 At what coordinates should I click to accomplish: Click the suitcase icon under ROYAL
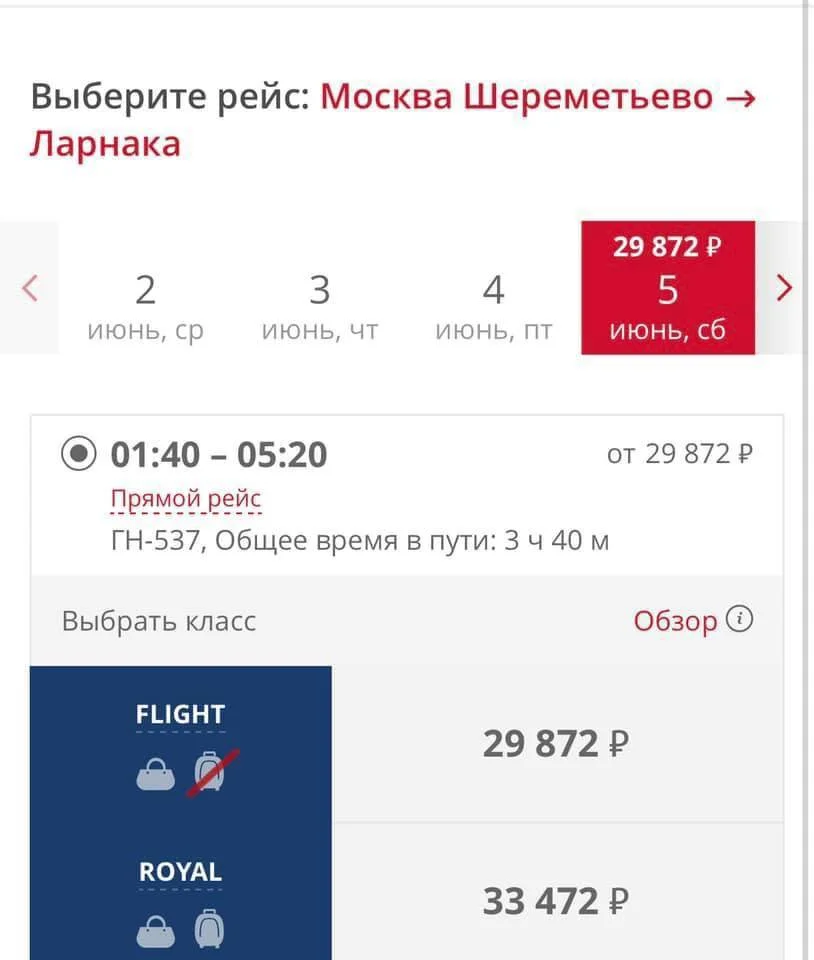point(208,930)
